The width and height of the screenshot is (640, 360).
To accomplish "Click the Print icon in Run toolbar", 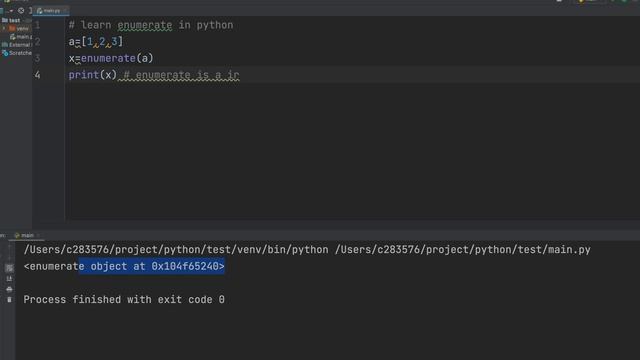I will click(9, 289).
